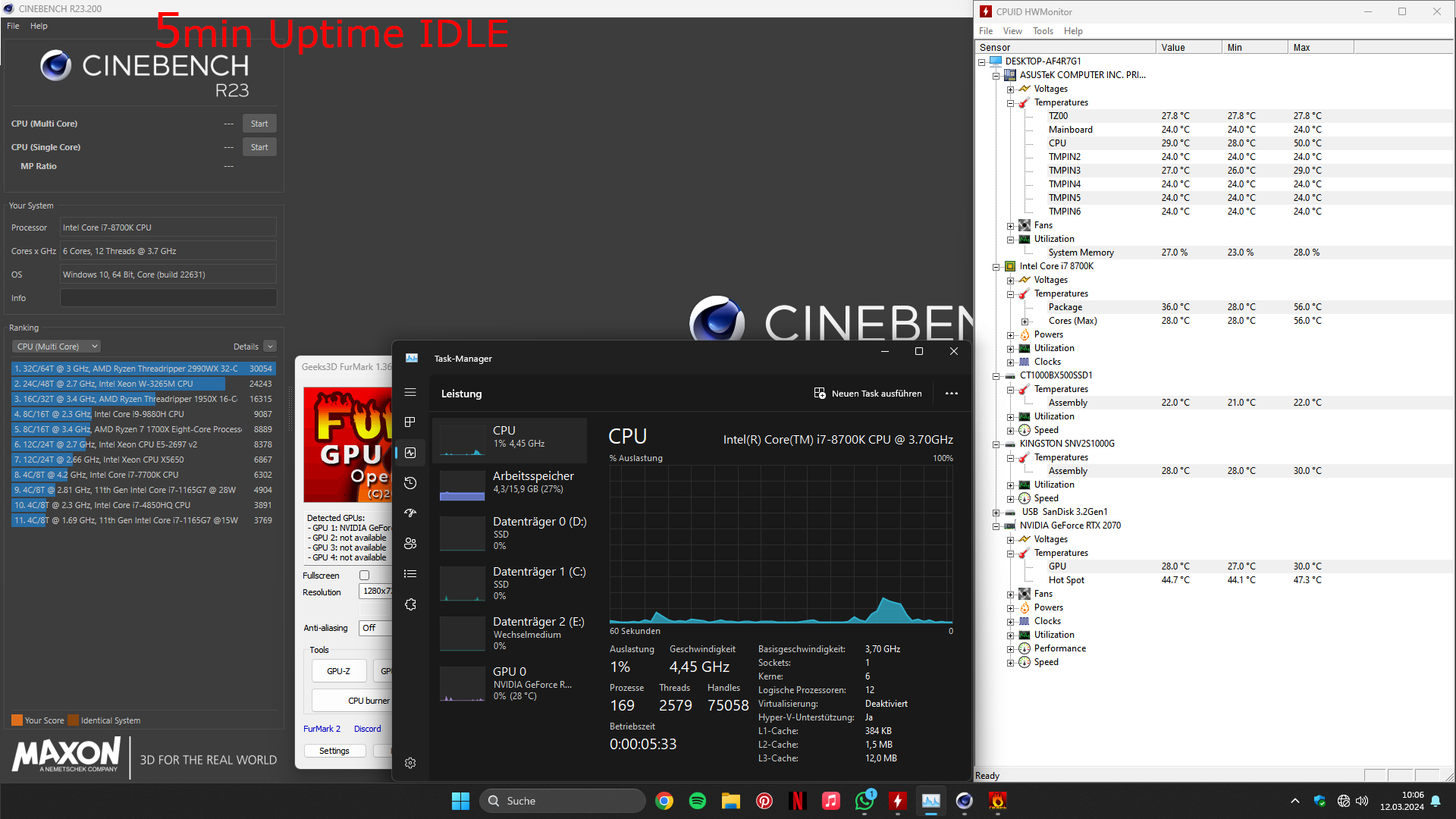Open Task Manager settings gear

410,763
